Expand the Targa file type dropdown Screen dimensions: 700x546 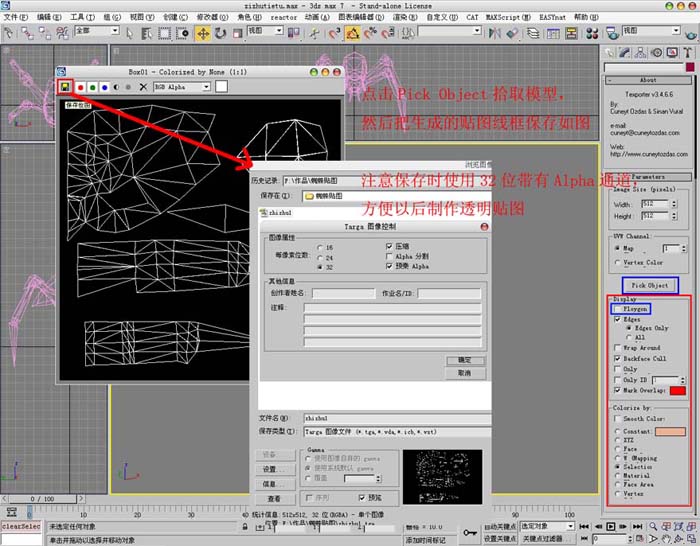pyautogui.click(x=397, y=432)
